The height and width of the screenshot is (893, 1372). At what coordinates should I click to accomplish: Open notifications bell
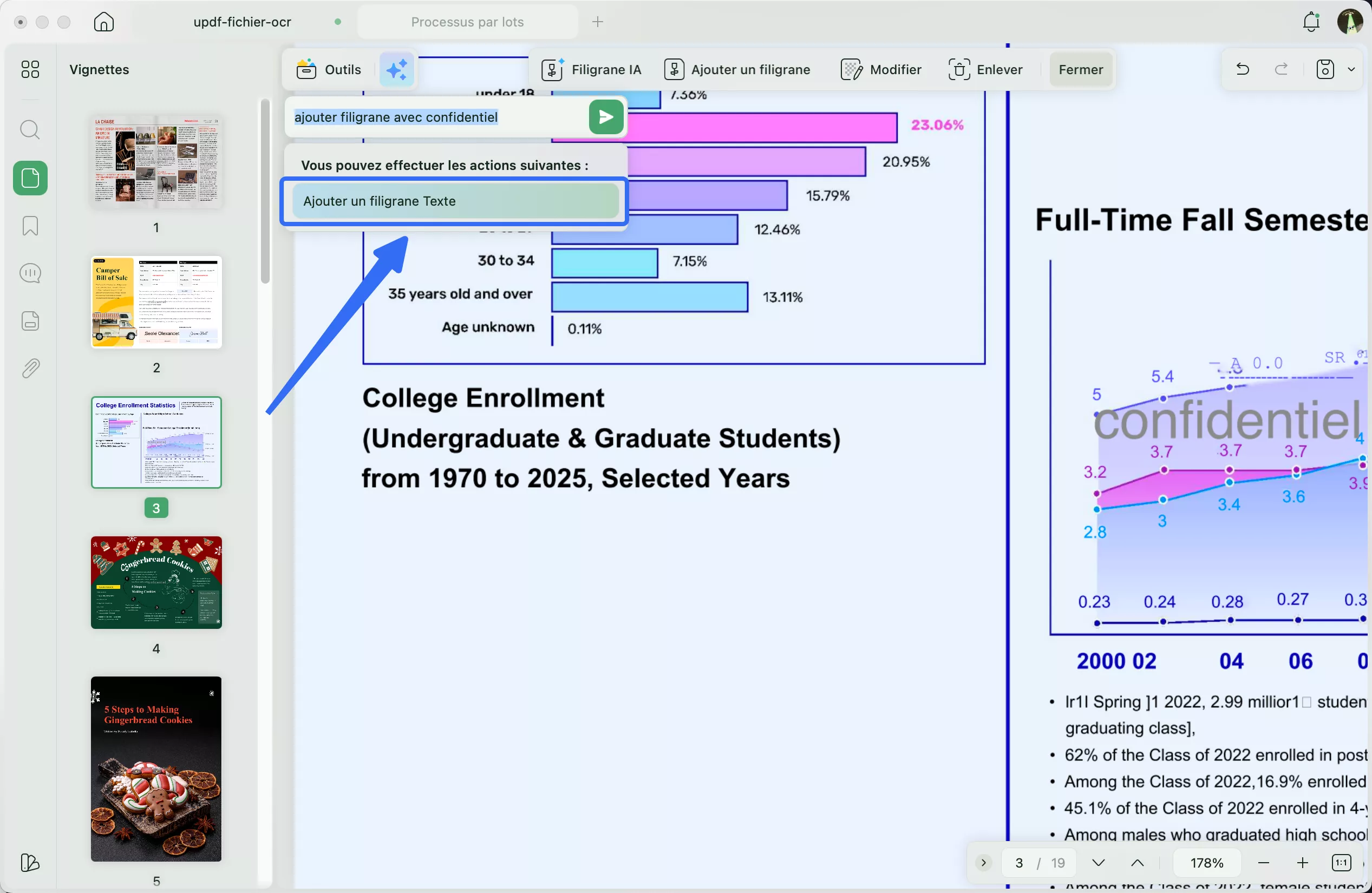[x=1311, y=22]
